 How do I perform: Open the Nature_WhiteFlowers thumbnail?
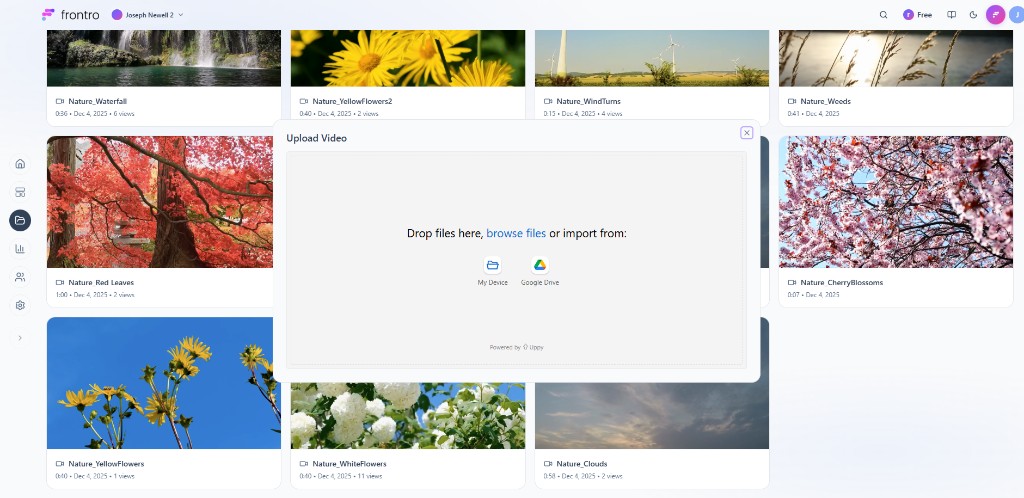coord(408,415)
